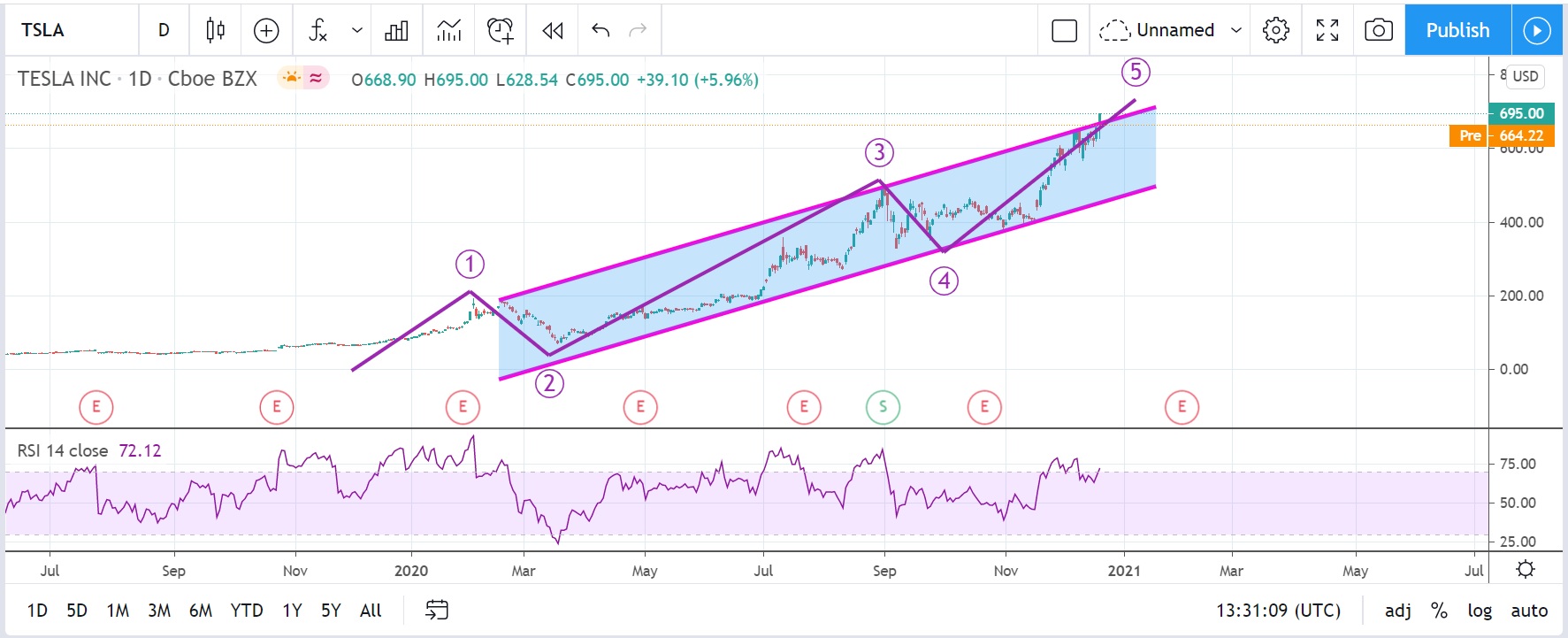Redo the last chart action
This screenshot has width=1568, height=638.
[638, 30]
